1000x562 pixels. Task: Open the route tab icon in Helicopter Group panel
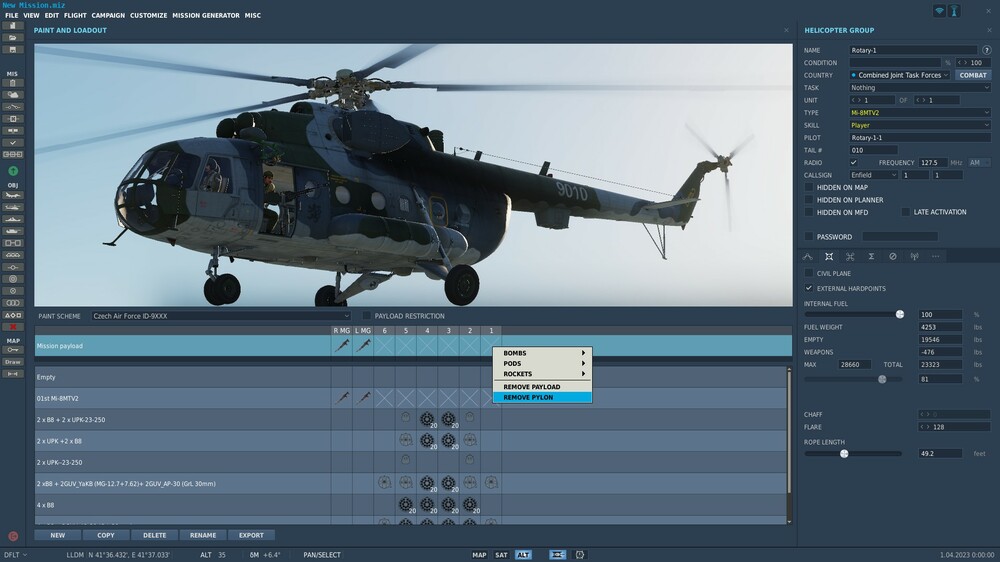[x=808, y=256]
